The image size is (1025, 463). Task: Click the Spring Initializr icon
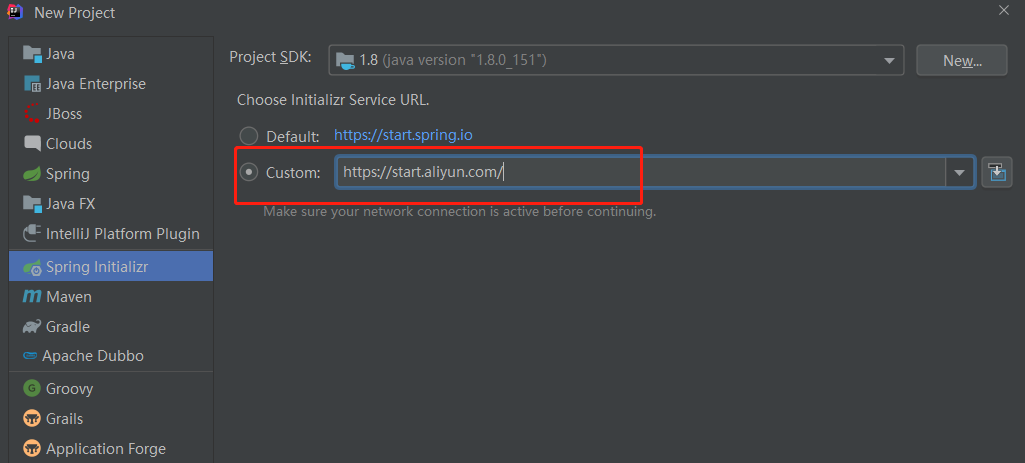pyautogui.click(x=32, y=267)
